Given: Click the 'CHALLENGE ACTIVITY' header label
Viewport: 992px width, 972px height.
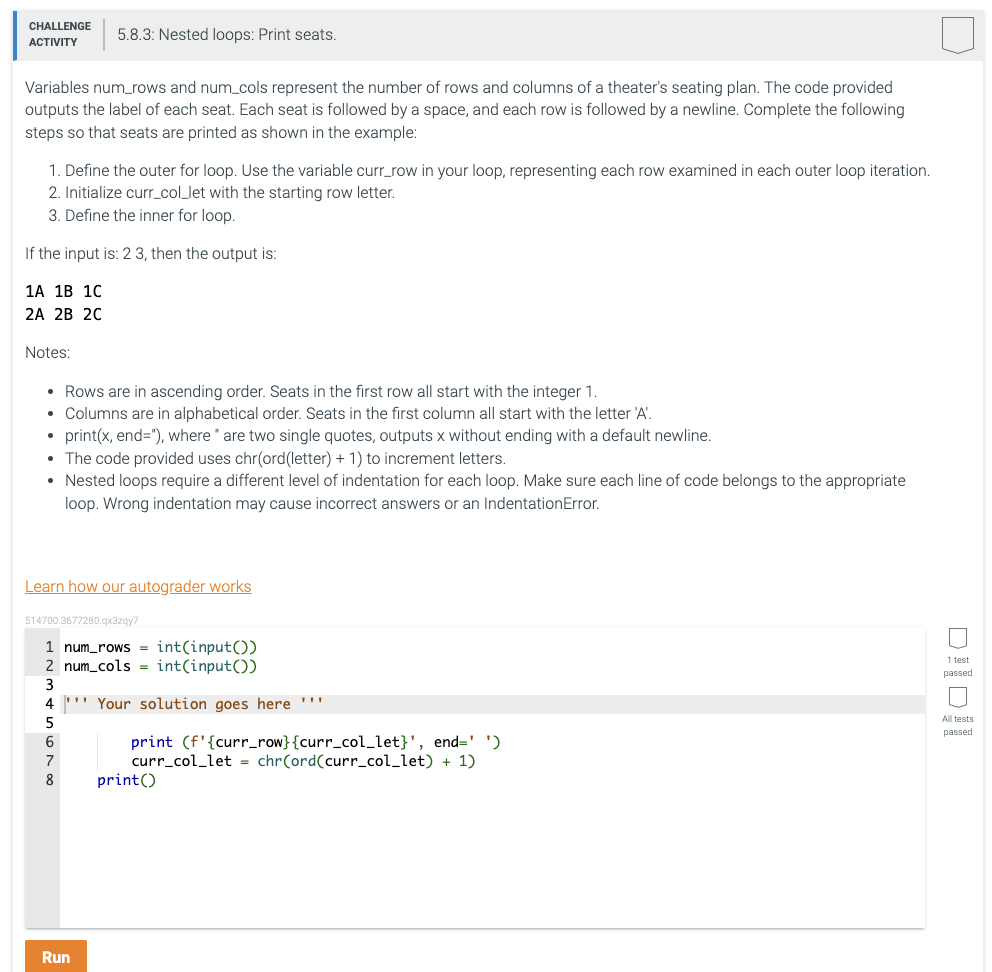Looking at the screenshot, I should [x=59, y=34].
